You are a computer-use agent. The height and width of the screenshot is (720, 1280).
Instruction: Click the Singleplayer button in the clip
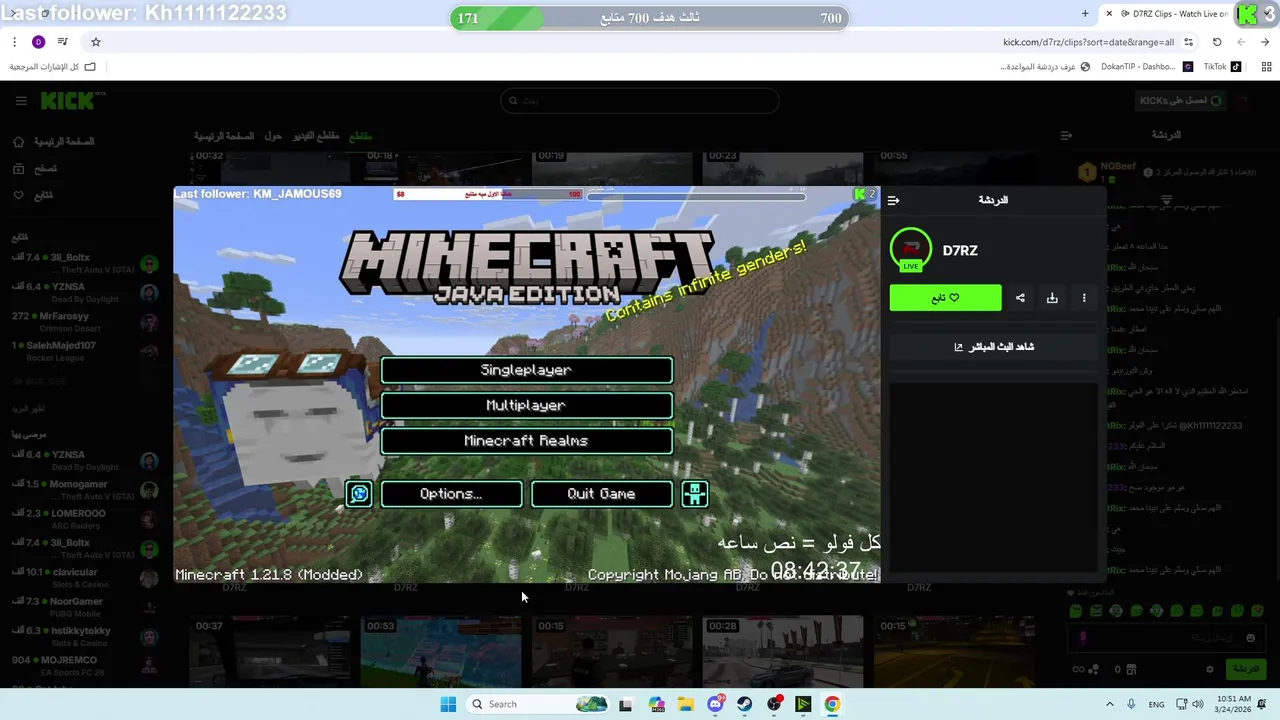click(526, 370)
